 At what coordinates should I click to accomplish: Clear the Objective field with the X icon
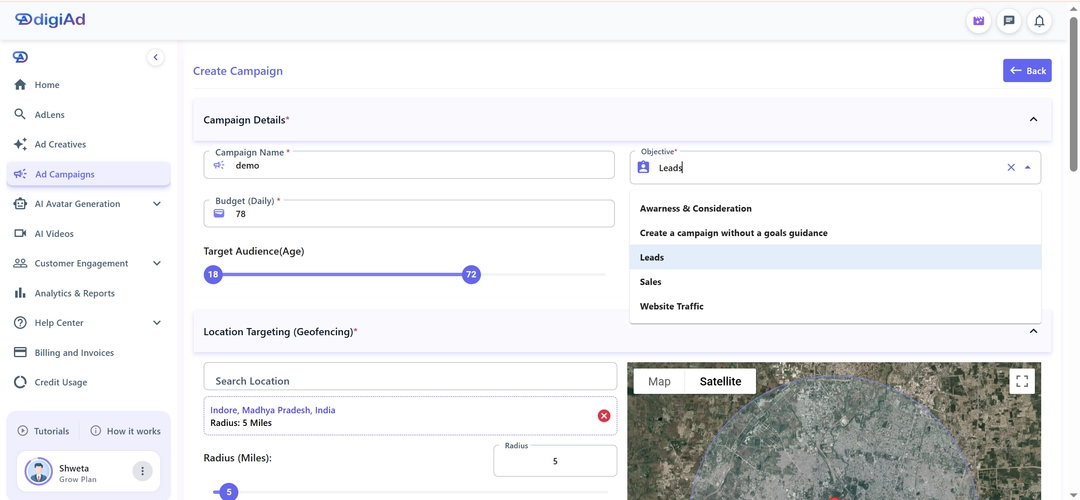(1011, 167)
